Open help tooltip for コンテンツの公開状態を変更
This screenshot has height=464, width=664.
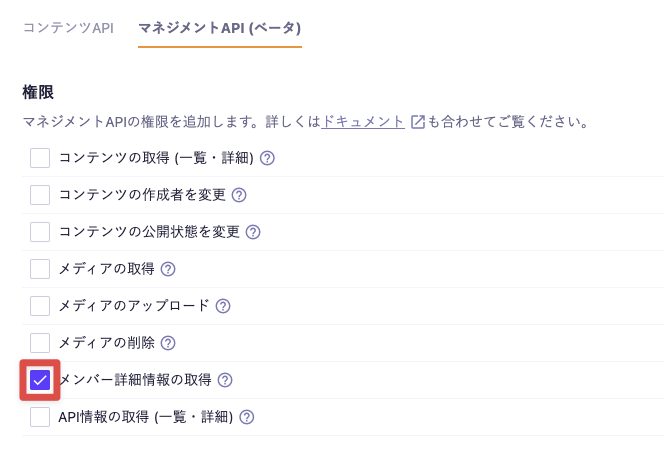[x=253, y=232]
